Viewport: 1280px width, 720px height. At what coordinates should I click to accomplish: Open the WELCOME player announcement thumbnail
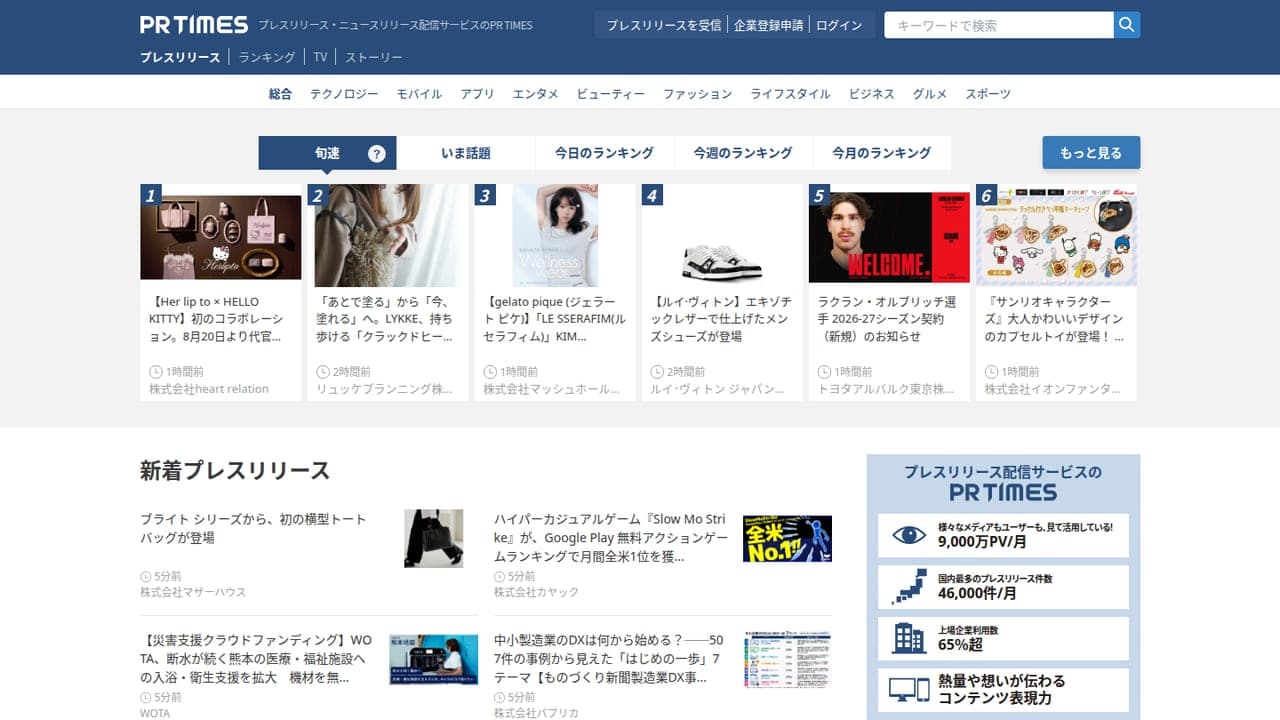point(889,236)
